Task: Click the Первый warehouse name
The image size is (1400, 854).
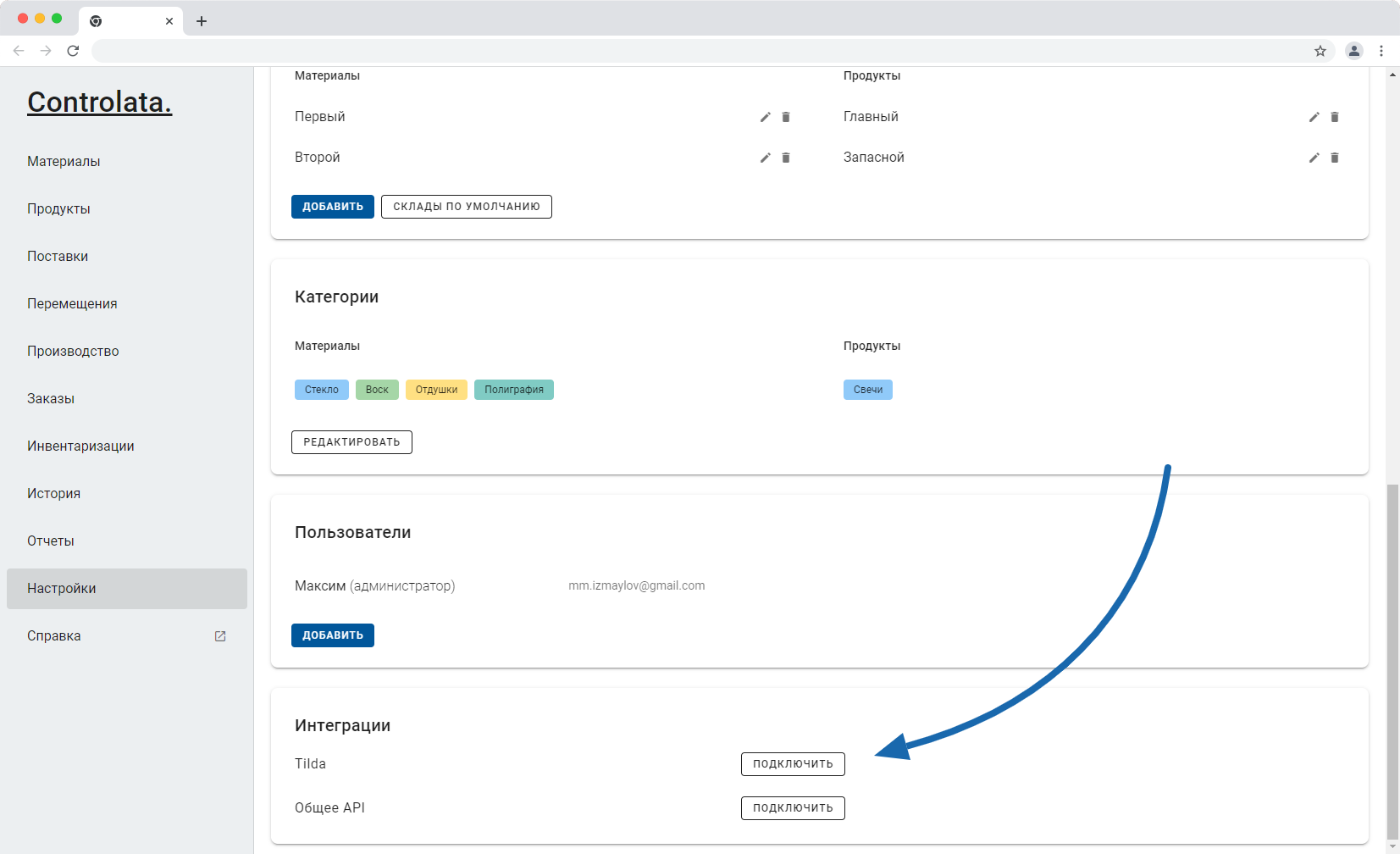Action: (320, 117)
